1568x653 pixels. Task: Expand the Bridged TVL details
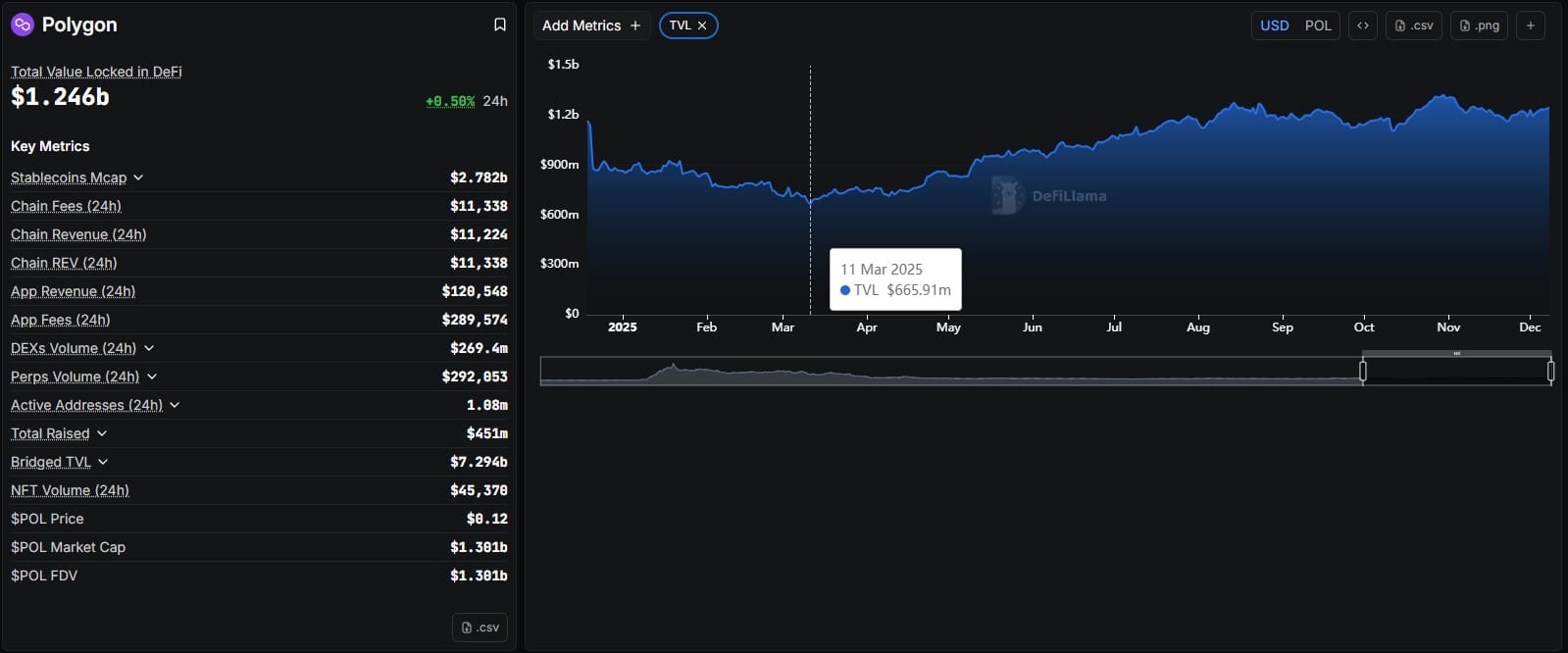[x=103, y=462]
